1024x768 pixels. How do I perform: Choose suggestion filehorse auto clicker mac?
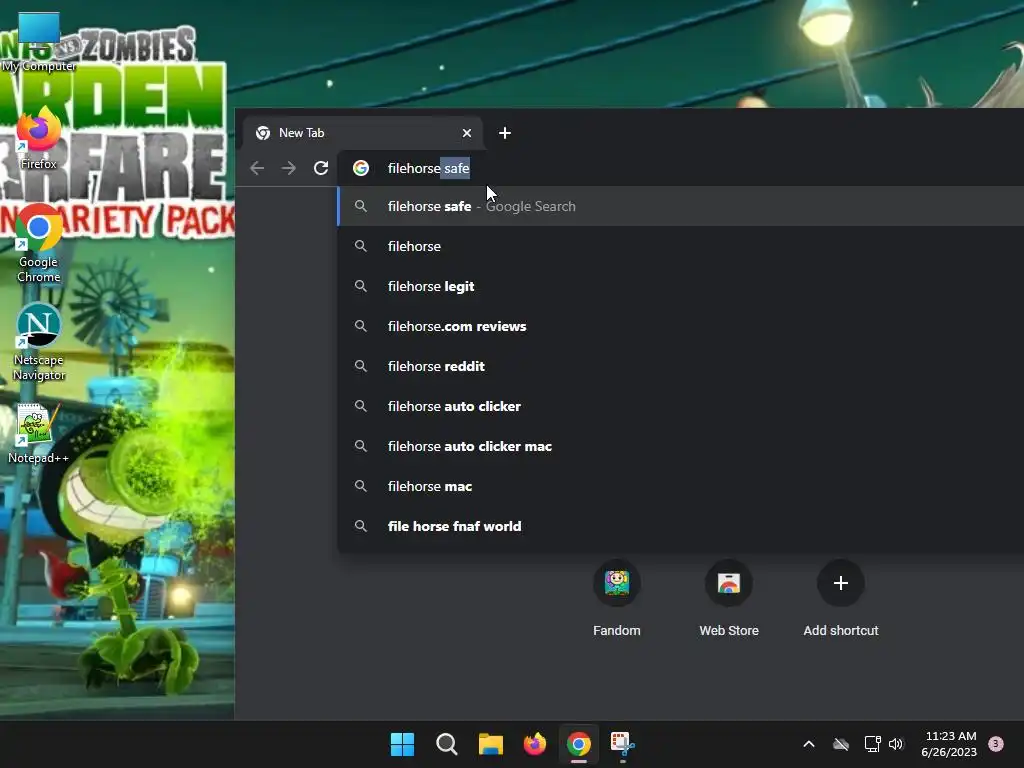680,446
